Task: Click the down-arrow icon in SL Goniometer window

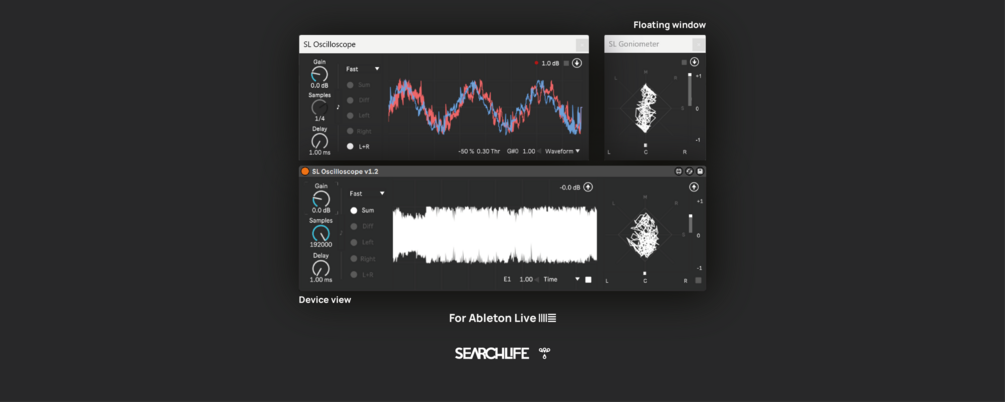Action: (694, 62)
